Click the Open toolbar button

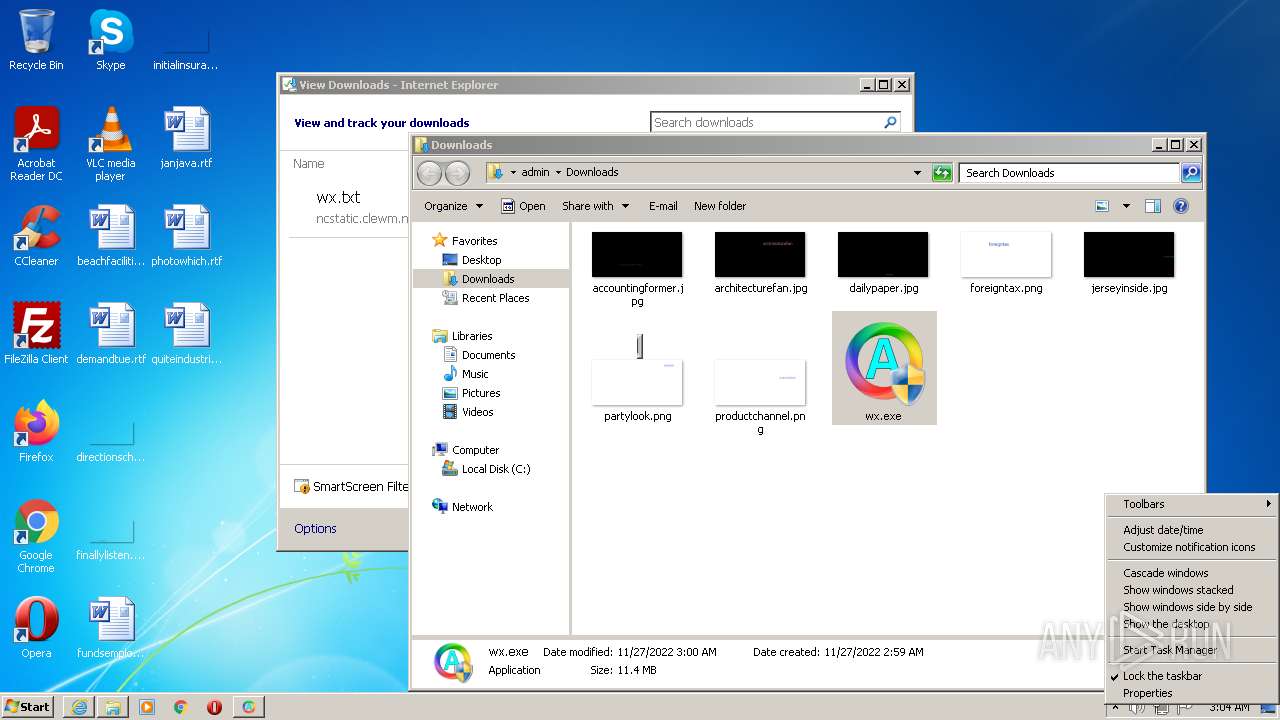523,206
